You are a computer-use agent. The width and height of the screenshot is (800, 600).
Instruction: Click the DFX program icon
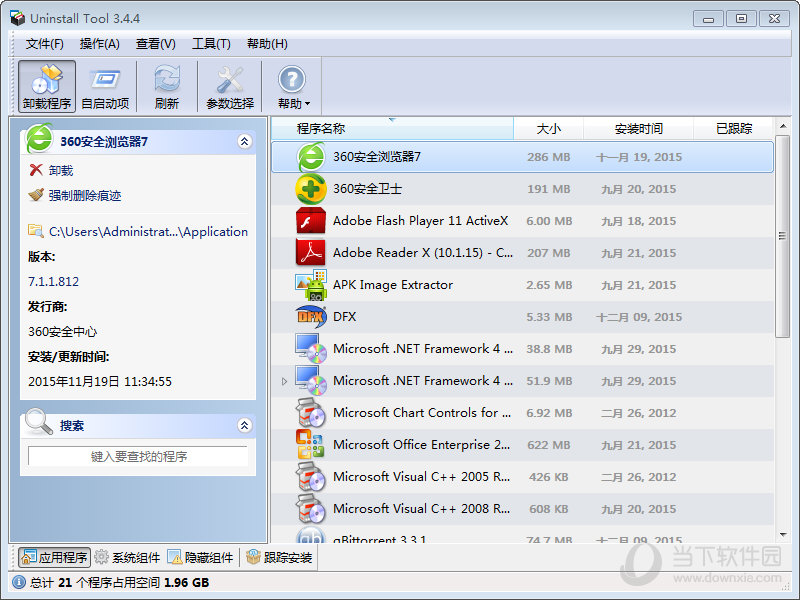[311, 317]
